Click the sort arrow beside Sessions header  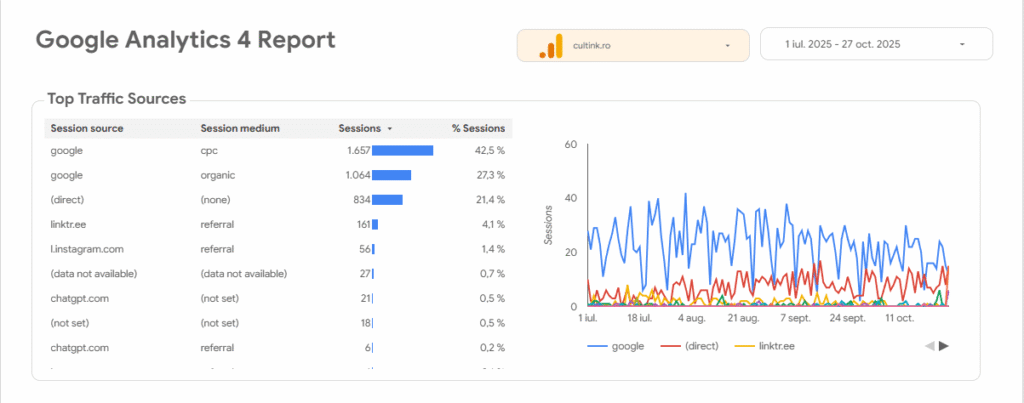tap(389, 129)
